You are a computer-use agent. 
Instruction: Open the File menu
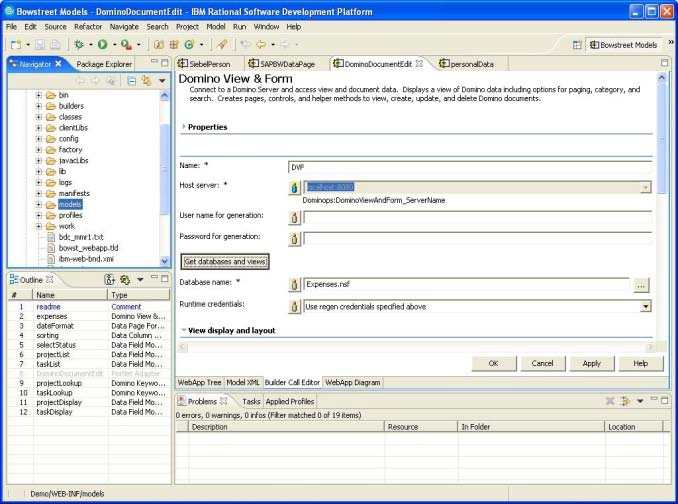(11, 27)
